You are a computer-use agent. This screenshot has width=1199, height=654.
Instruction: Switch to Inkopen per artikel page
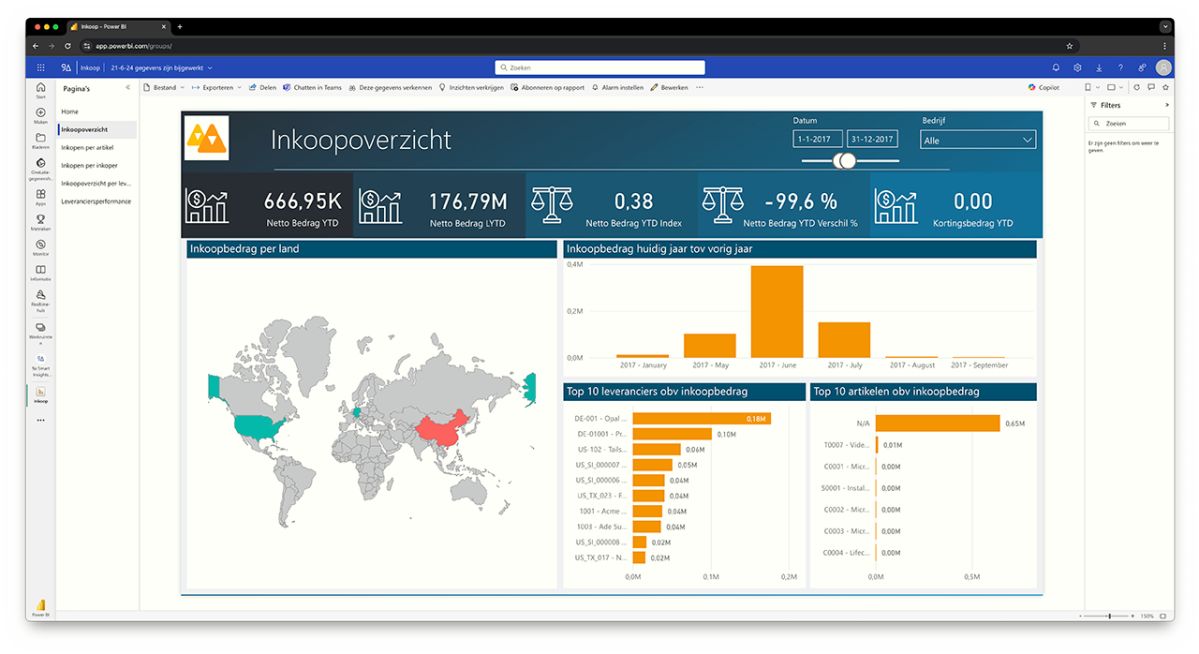click(85, 148)
